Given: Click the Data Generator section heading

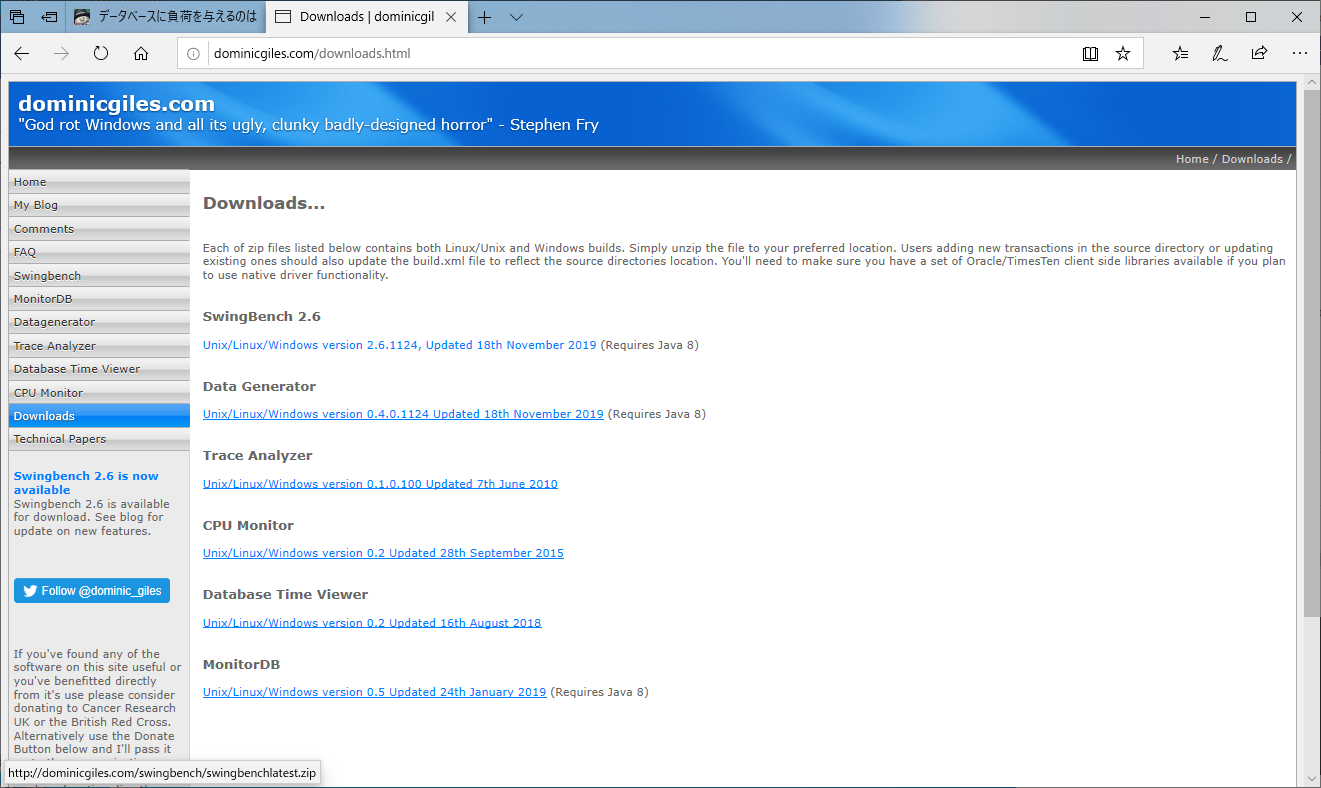Looking at the screenshot, I should point(259,386).
